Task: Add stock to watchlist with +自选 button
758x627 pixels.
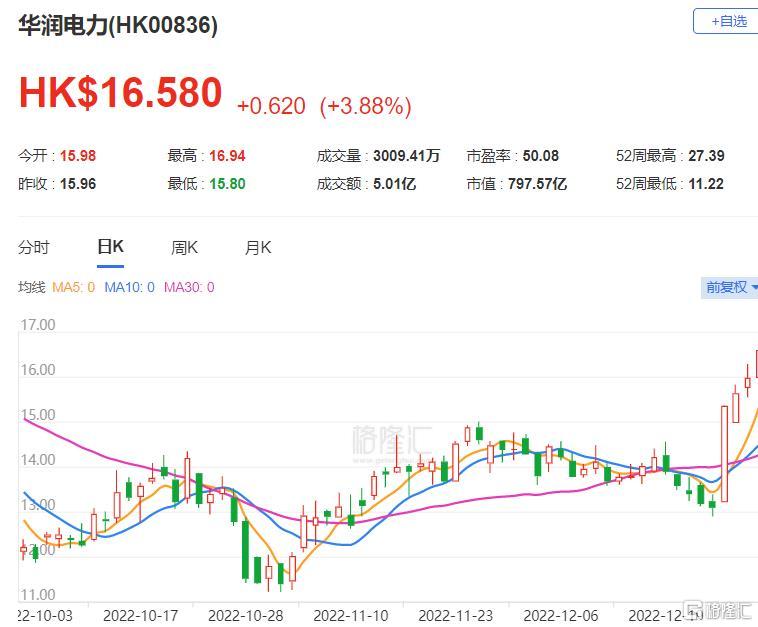Action: coord(726,21)
